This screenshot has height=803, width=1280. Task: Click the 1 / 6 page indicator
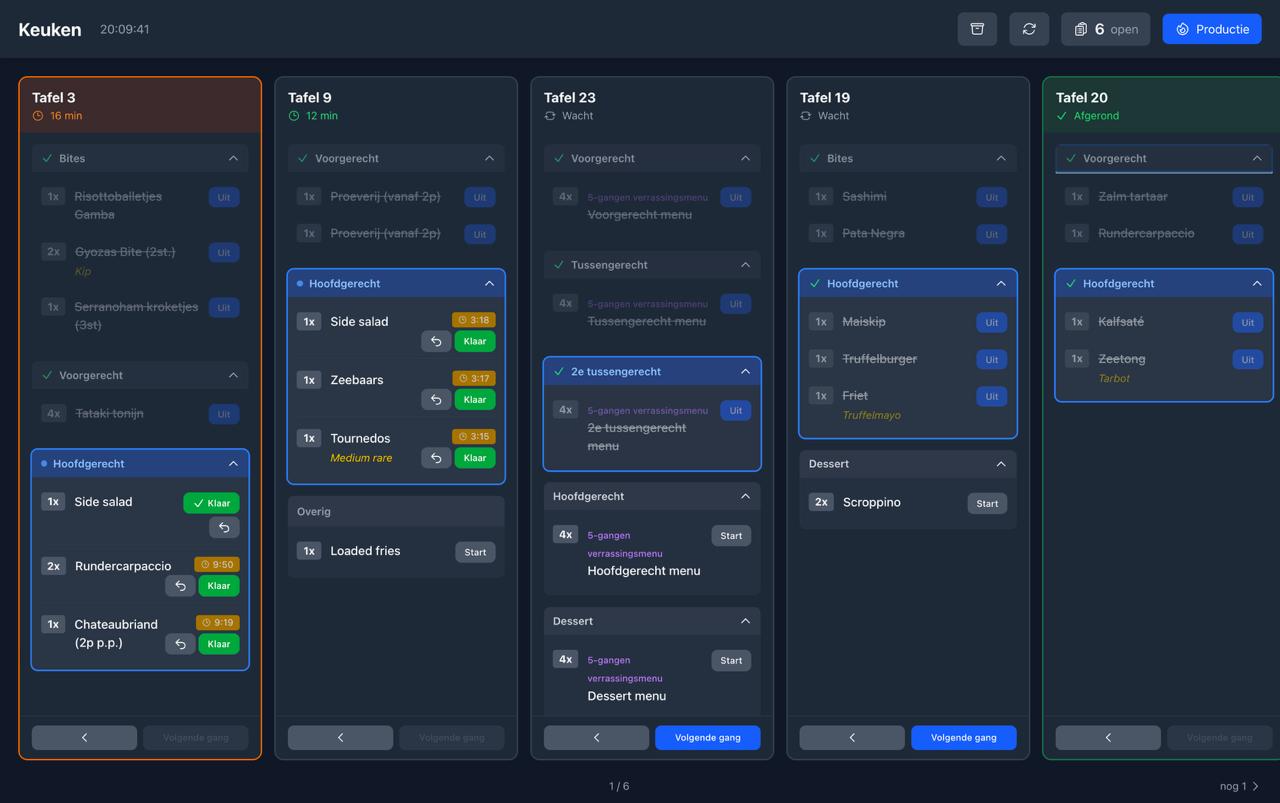619,786
